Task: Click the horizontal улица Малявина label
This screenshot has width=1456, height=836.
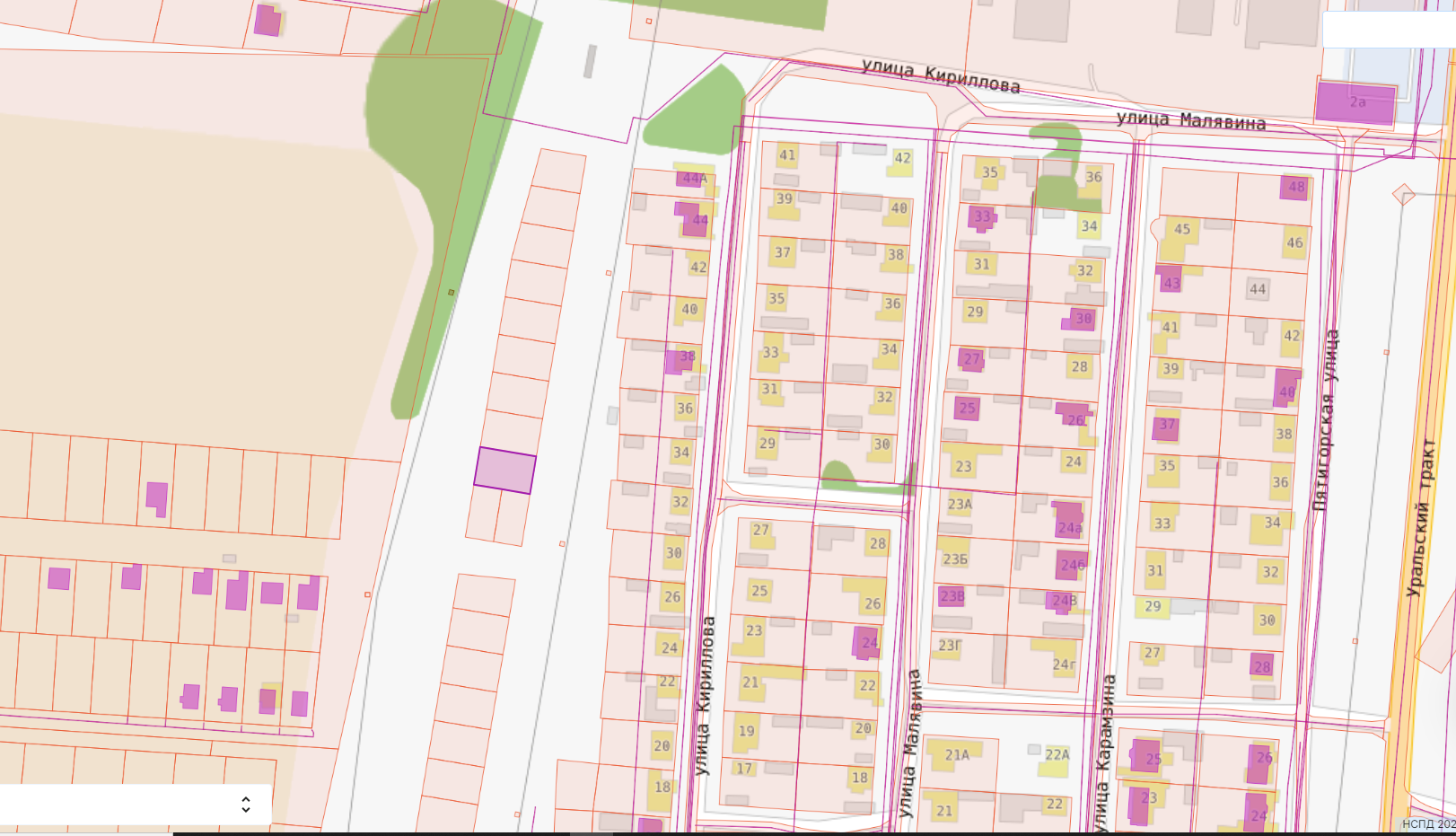Action: pyautogui.click(x=1191, y=120)
